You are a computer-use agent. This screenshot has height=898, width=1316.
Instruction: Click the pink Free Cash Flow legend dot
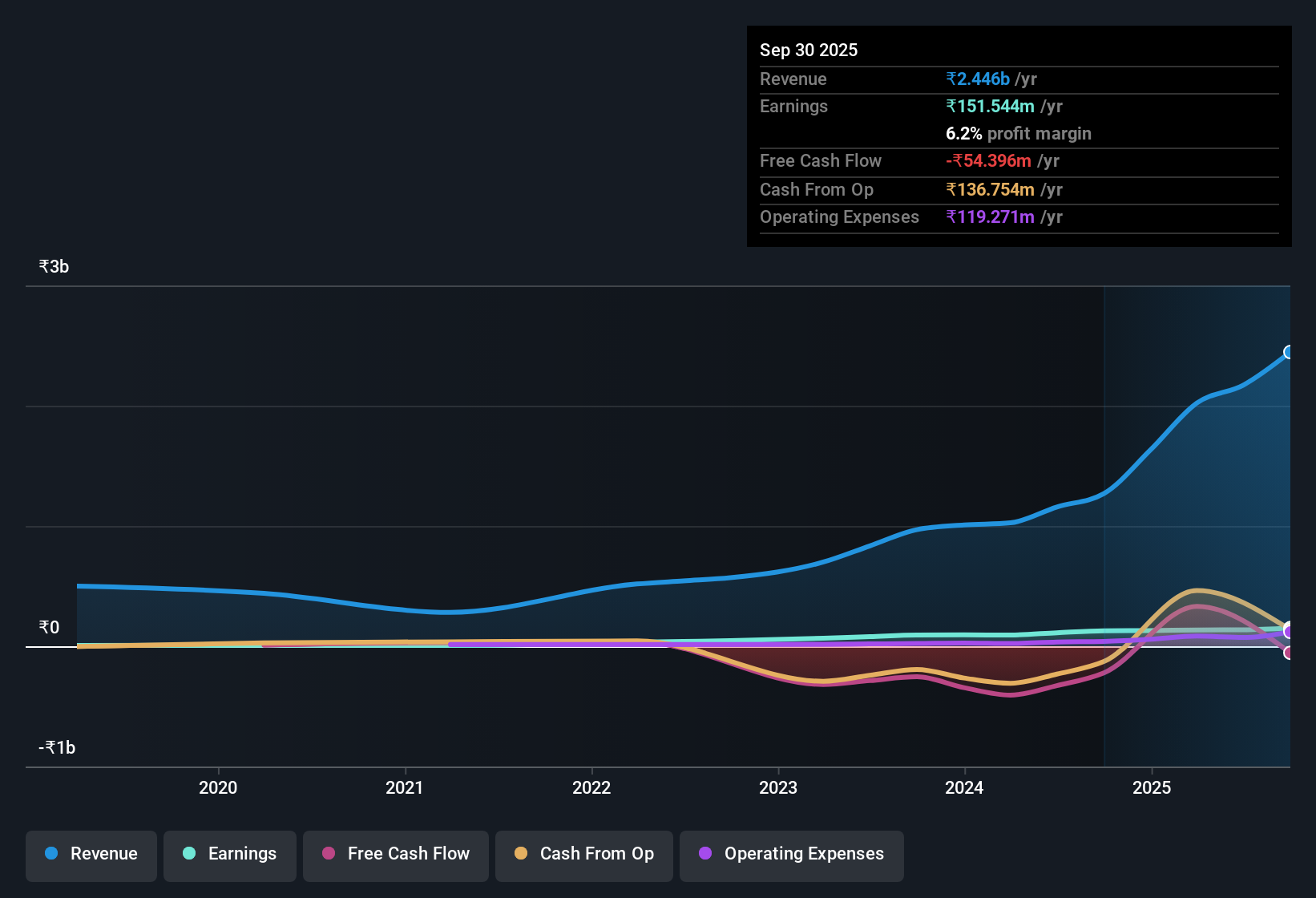point(329,854)
